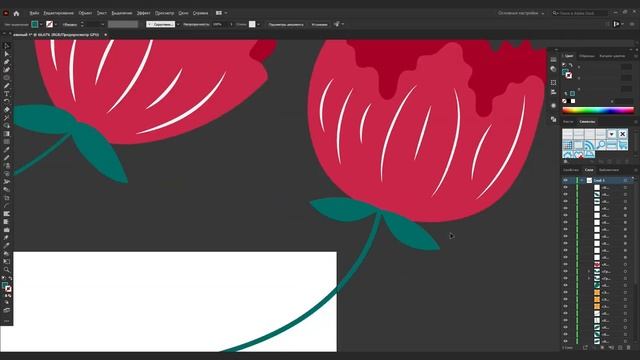The height and width of the screenshot is (360, 640).
Task: Open the Файл menu
Action: pos(34,13)
